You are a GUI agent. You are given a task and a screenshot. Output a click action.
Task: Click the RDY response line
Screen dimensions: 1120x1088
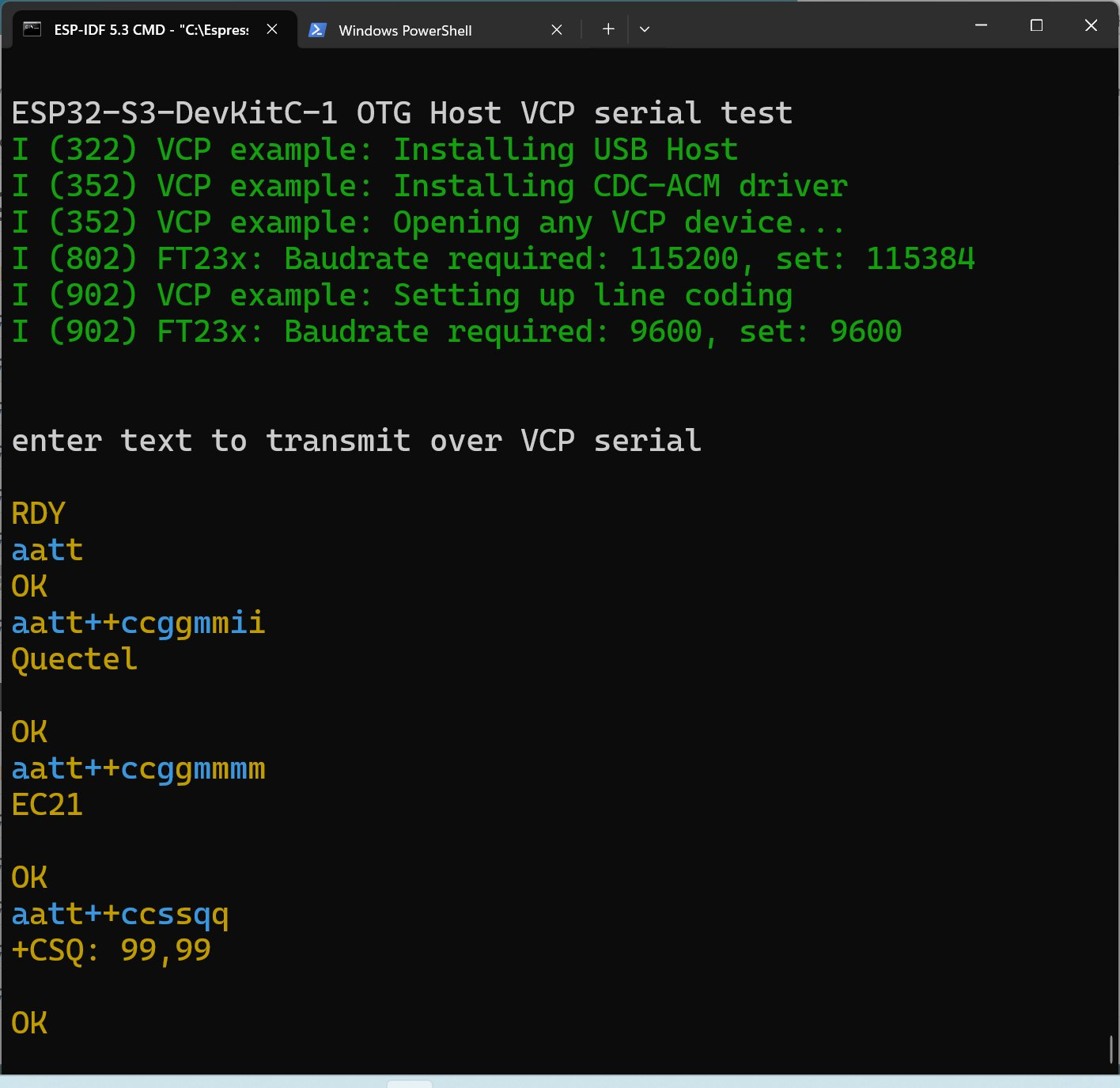[x=38, y=514]
